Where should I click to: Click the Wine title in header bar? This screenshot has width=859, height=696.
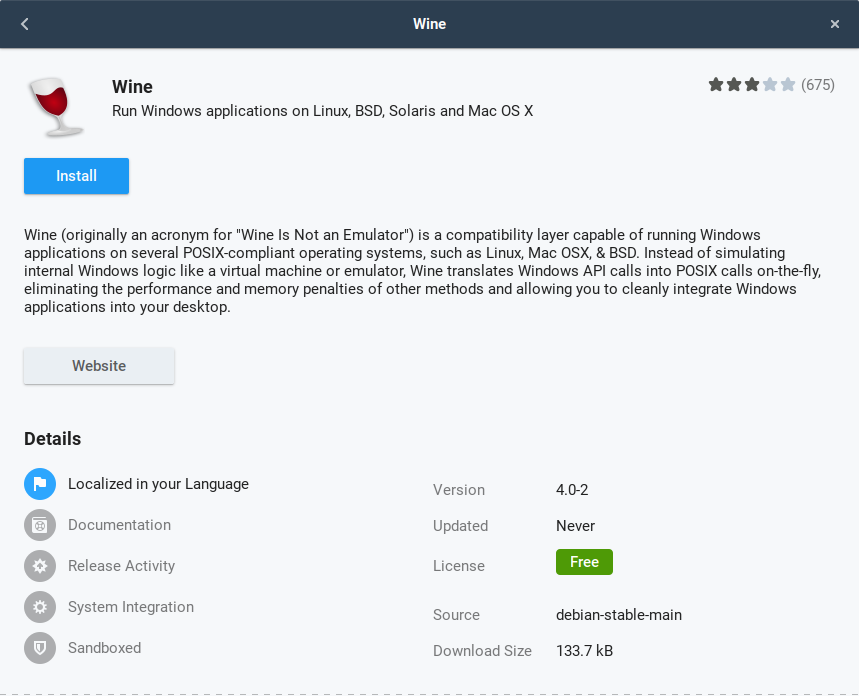tap(429, 24)
